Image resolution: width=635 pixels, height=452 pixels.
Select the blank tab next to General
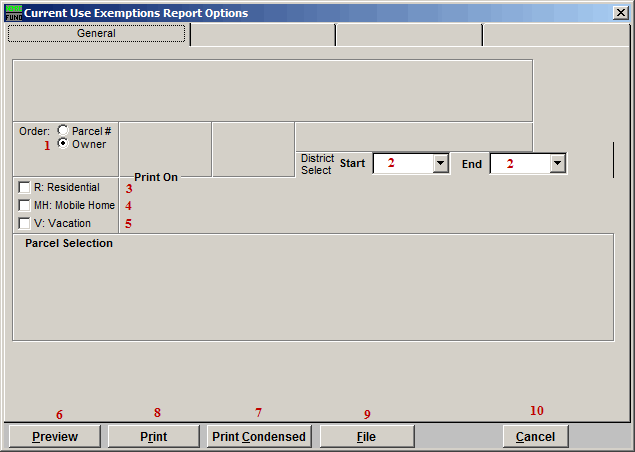[x=262, y=35]
